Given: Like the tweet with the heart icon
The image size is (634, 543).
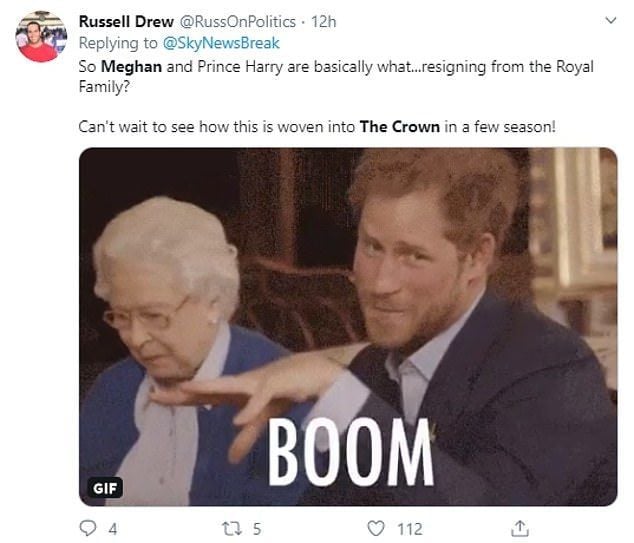Looking at the screenshot, I should point(375,529).
